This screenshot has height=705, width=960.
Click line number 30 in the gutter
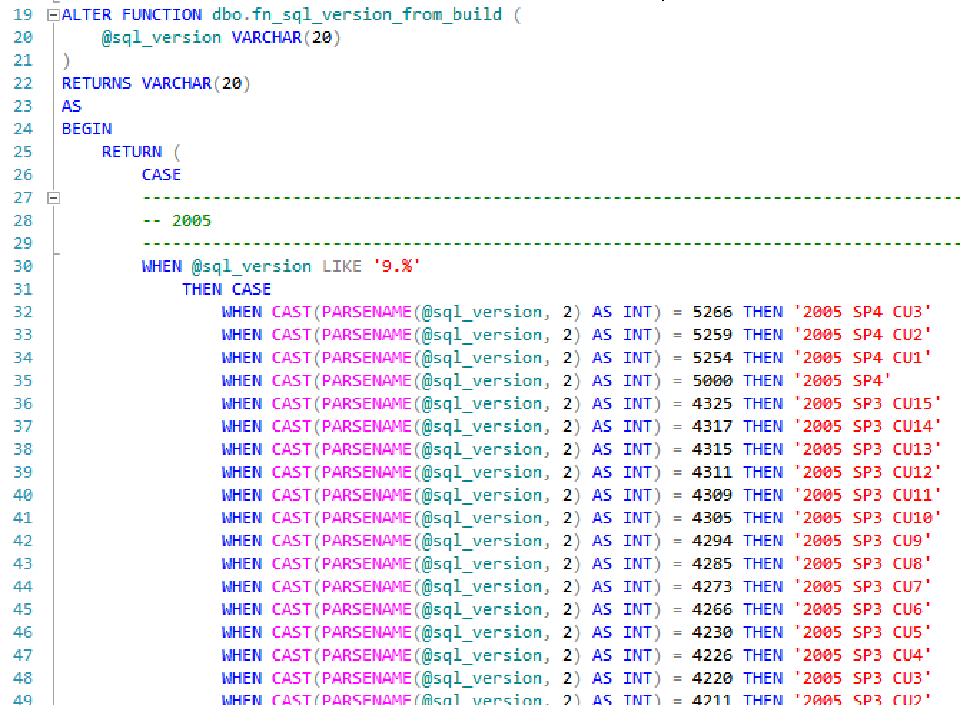click(x=22, y=266)
